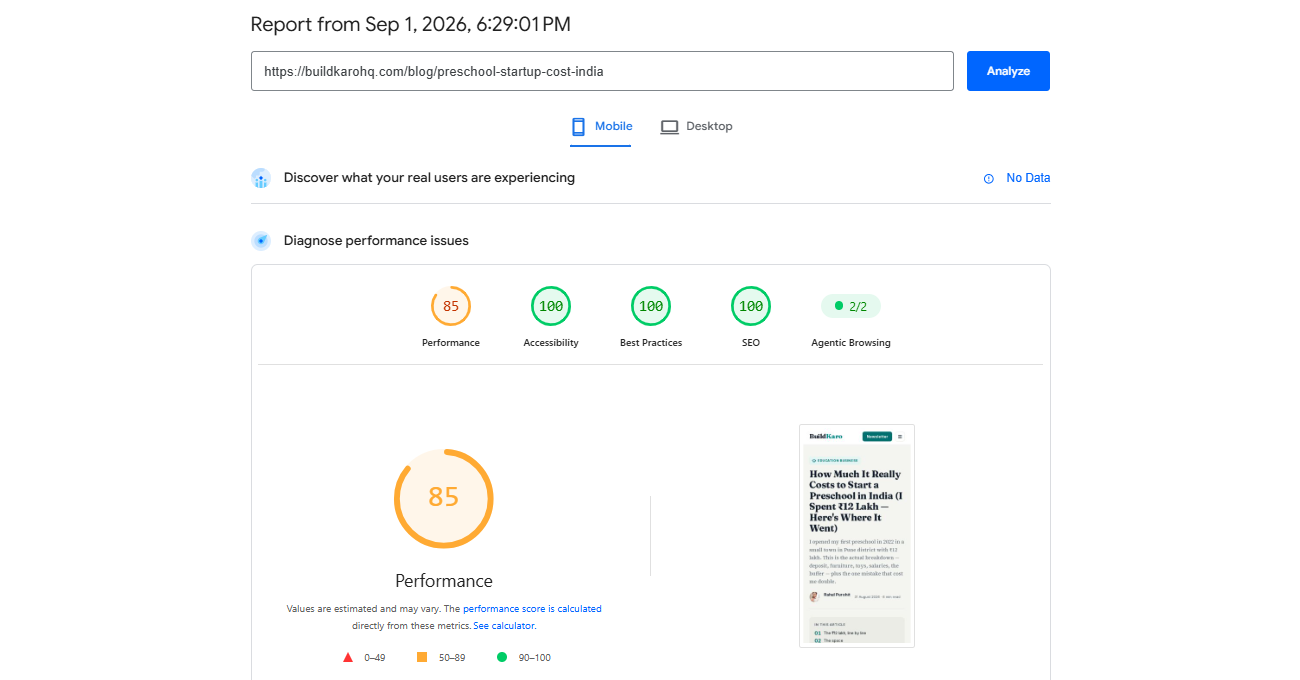Click the mobile phone icon
Viewport: 1300px width, 680px height.
point(578,127)
